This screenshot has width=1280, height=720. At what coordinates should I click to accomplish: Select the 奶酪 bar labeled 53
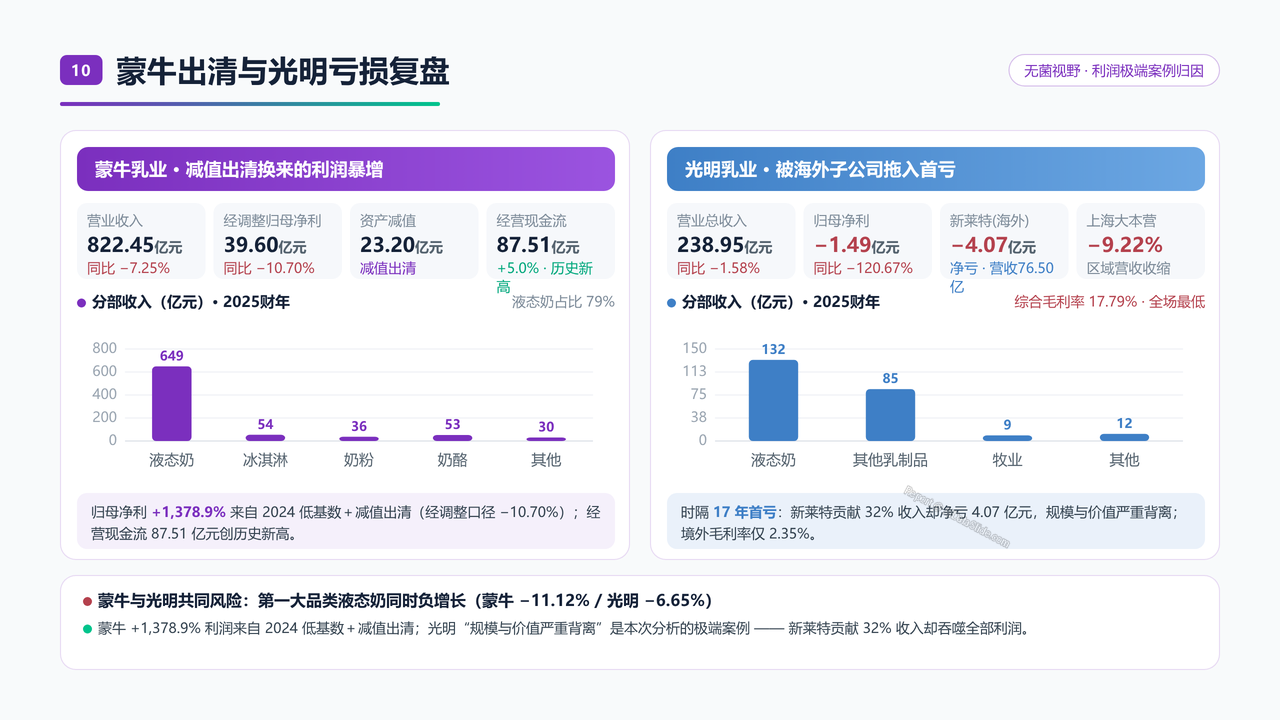pos(453,438)
